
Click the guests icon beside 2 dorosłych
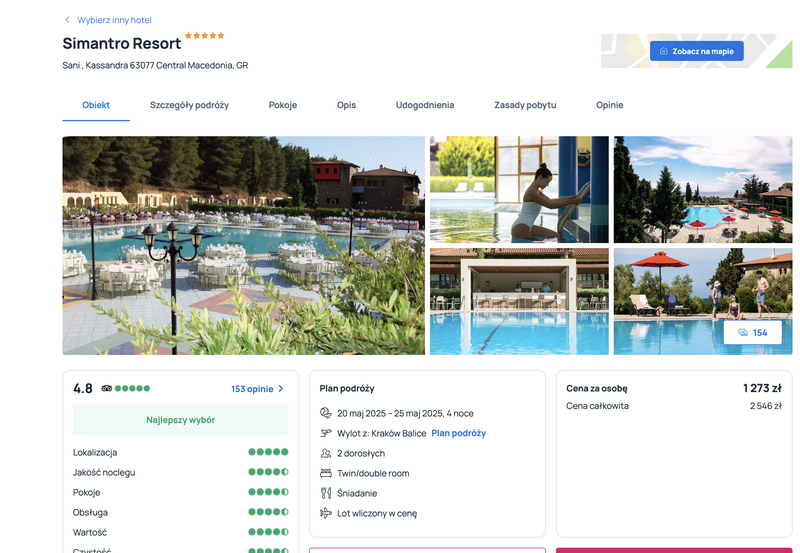point(326,453)
